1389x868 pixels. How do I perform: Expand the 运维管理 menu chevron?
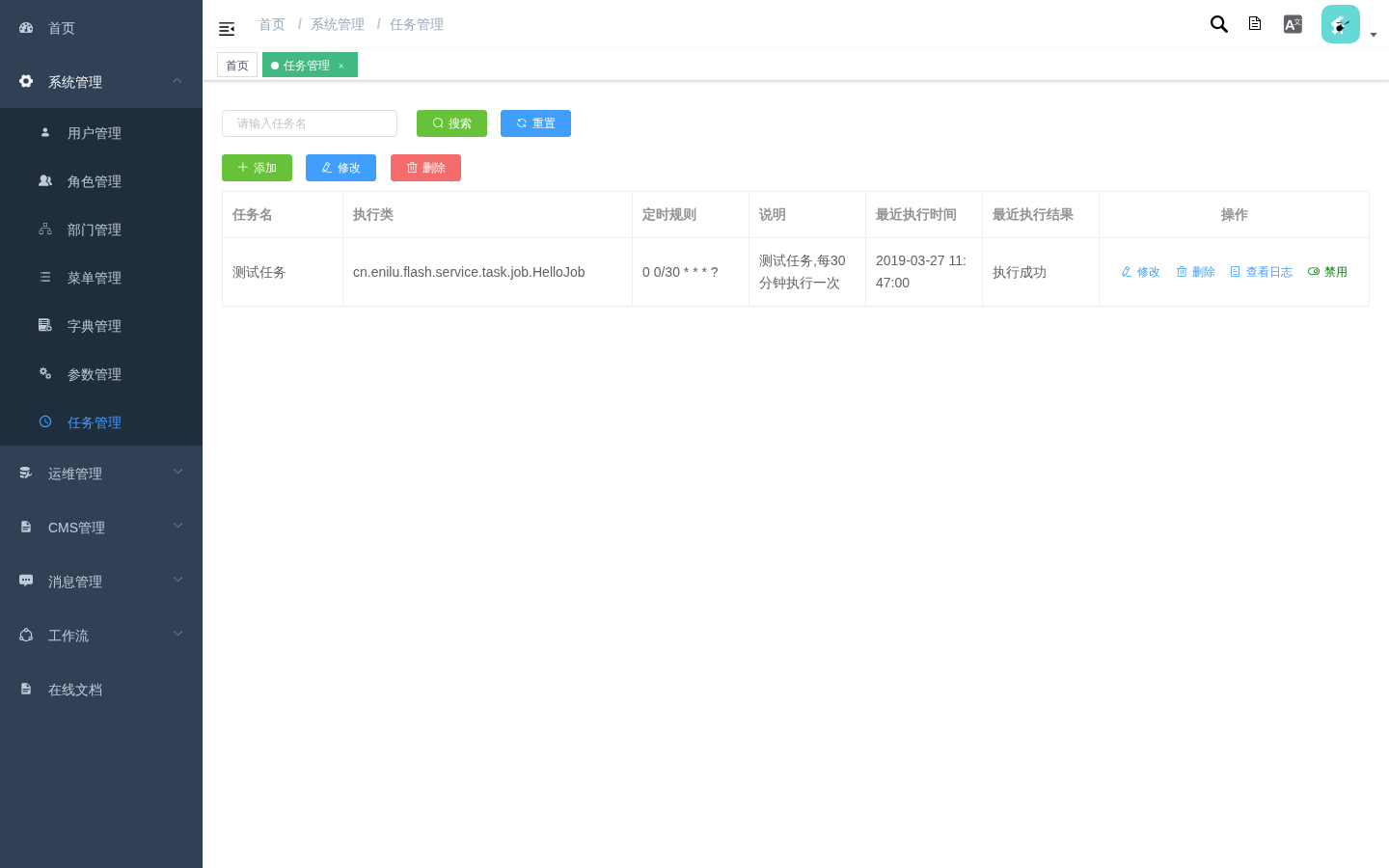tap(177, 472)
